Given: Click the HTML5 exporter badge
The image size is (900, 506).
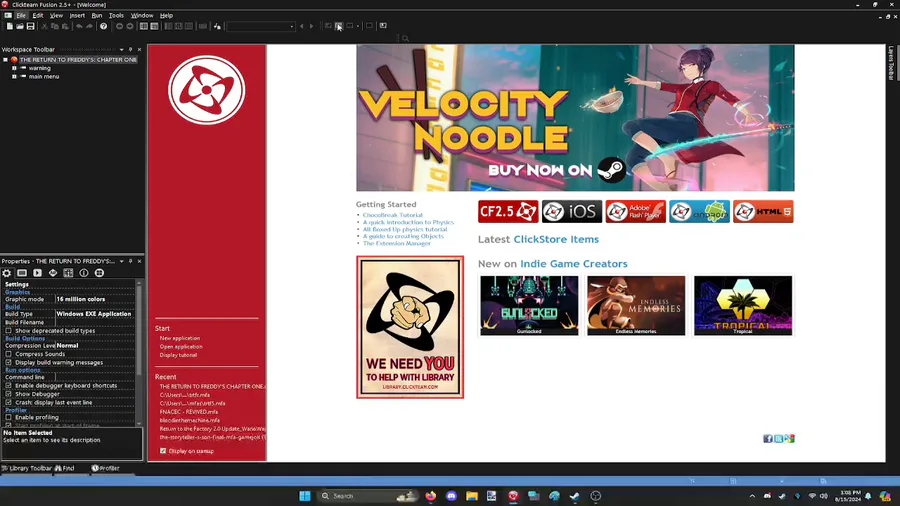Looking at the screenshot, I should pos(763,212).
